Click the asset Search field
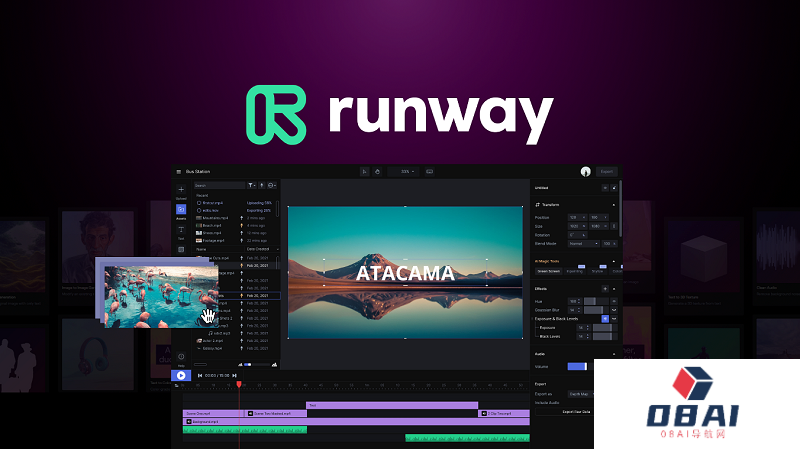 click(218, 185)
